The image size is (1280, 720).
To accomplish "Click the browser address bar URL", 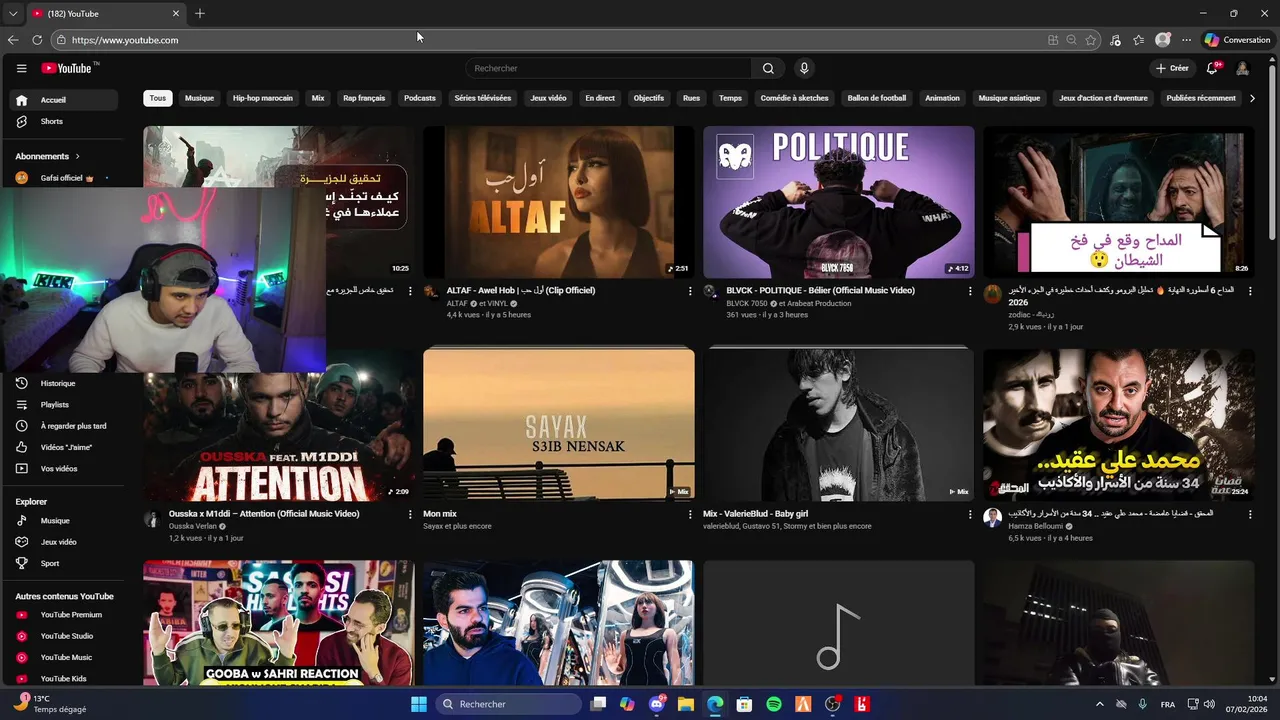I will [125, 40].
